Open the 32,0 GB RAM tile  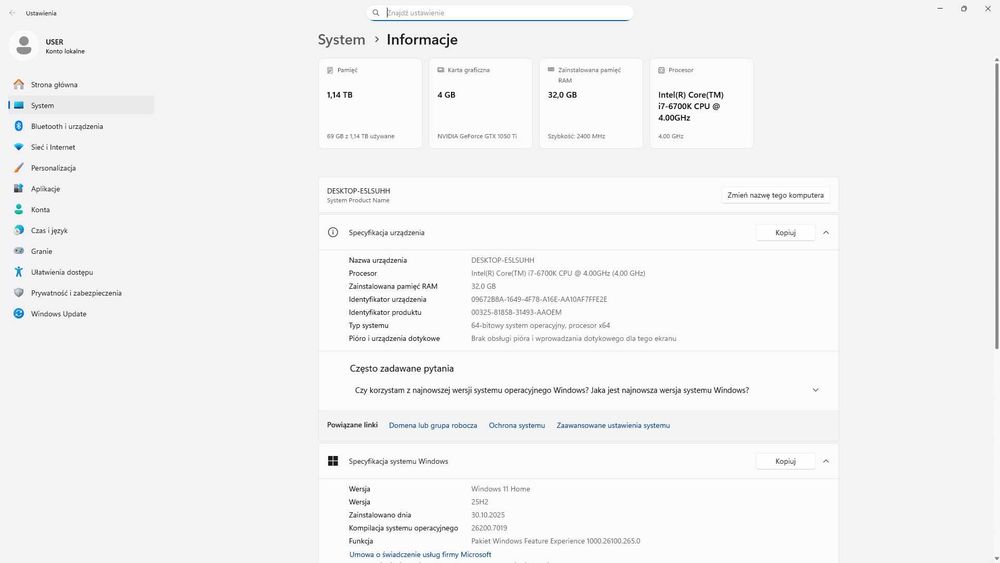pyautogui.click(x=591, y=103)
